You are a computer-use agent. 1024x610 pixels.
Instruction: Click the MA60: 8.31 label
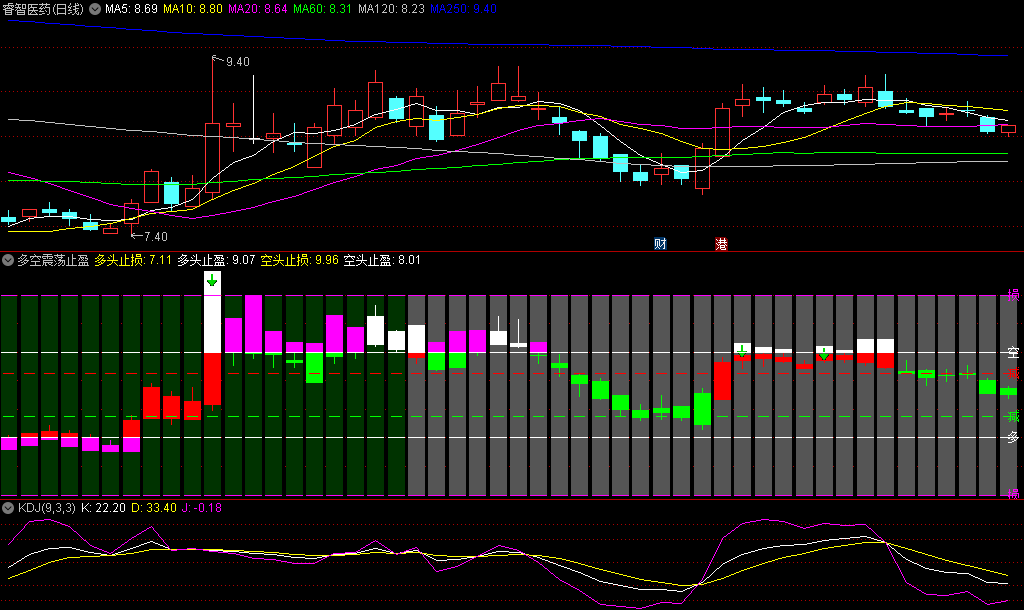tap(322, 9)
